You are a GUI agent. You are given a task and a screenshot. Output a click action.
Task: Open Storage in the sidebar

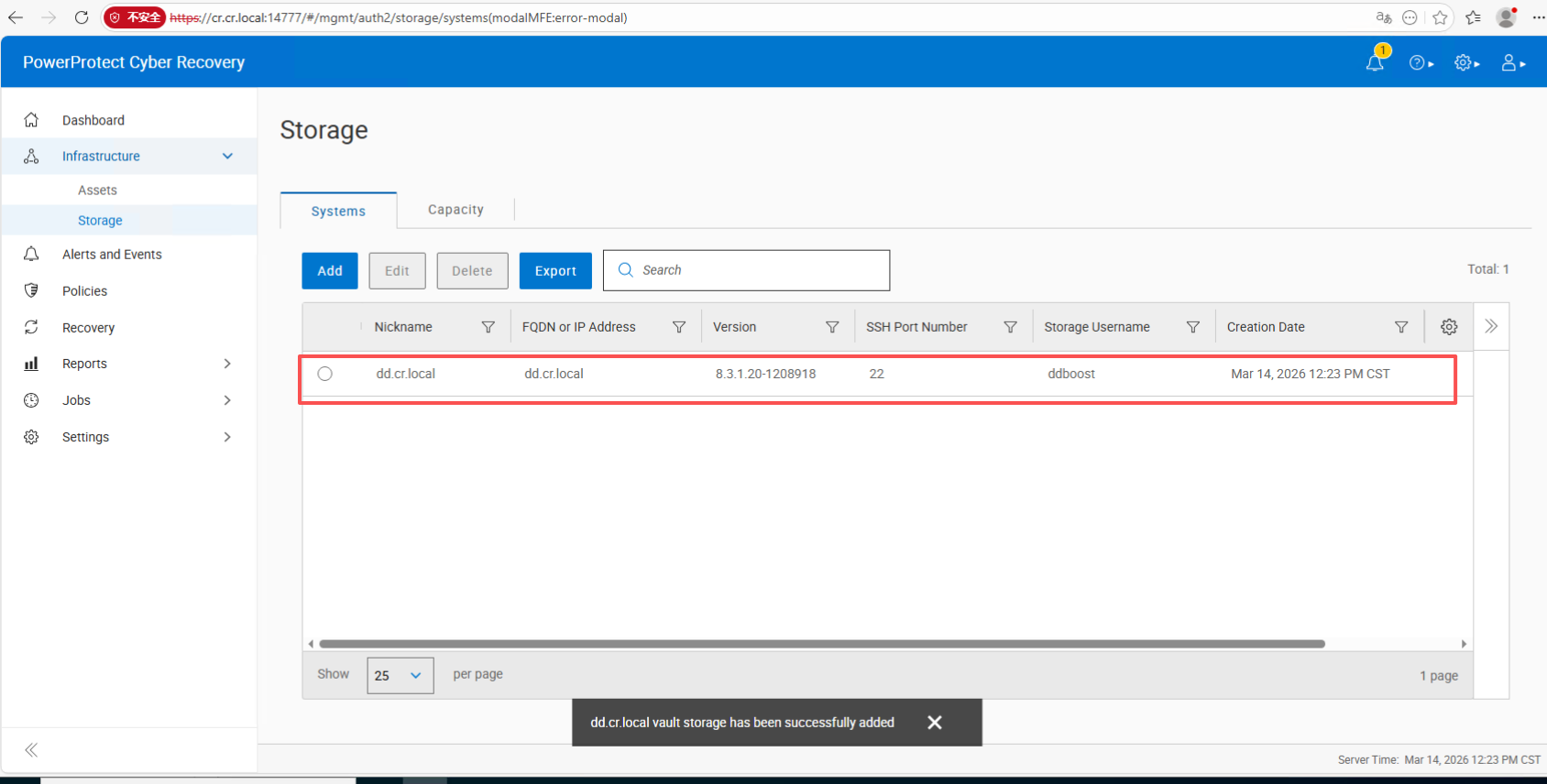tap(100, 220)
